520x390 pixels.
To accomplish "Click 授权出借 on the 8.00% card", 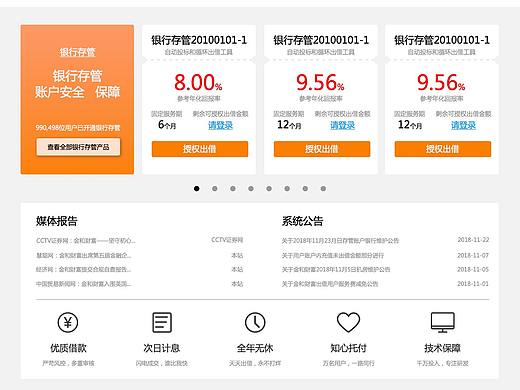I will [200, 149].
